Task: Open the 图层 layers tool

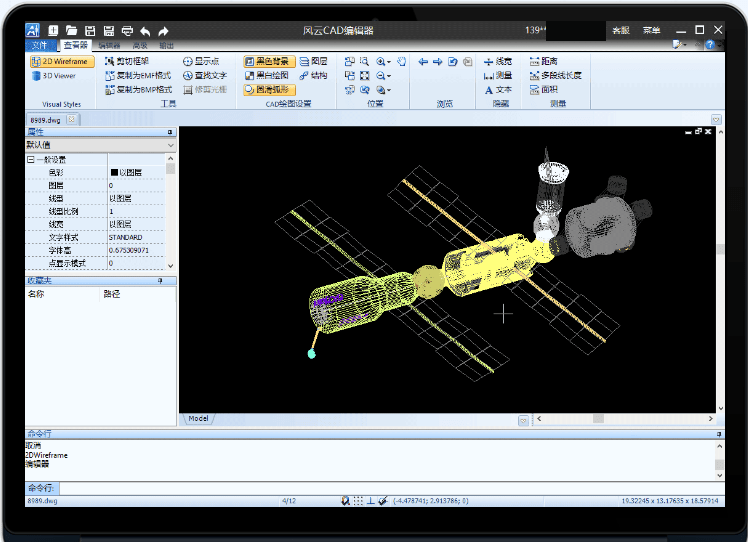Action: [313, 62]
